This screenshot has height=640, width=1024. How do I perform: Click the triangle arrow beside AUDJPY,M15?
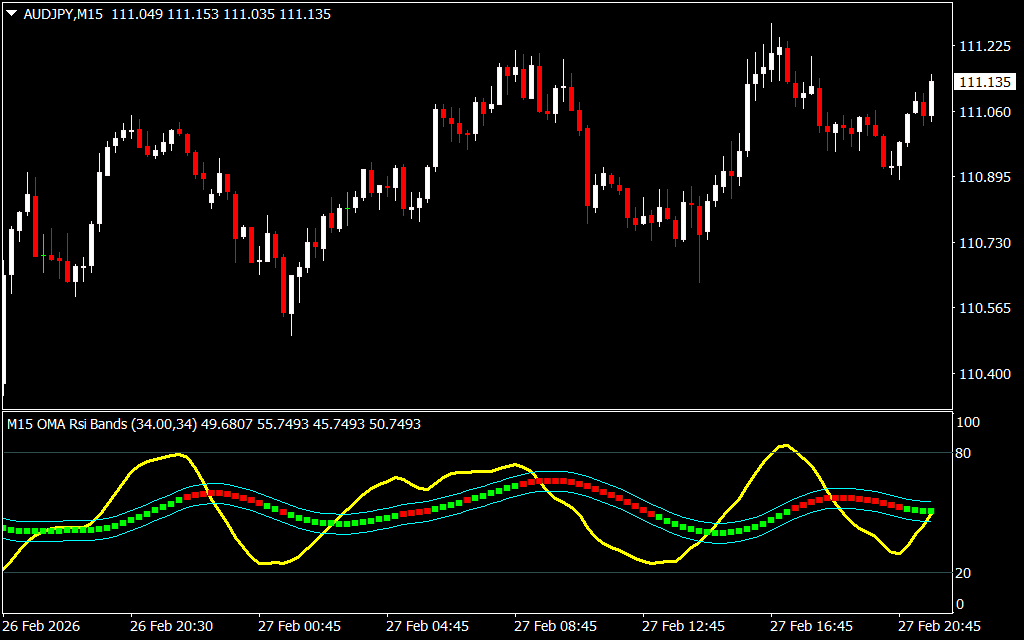(x=11, y=15)
